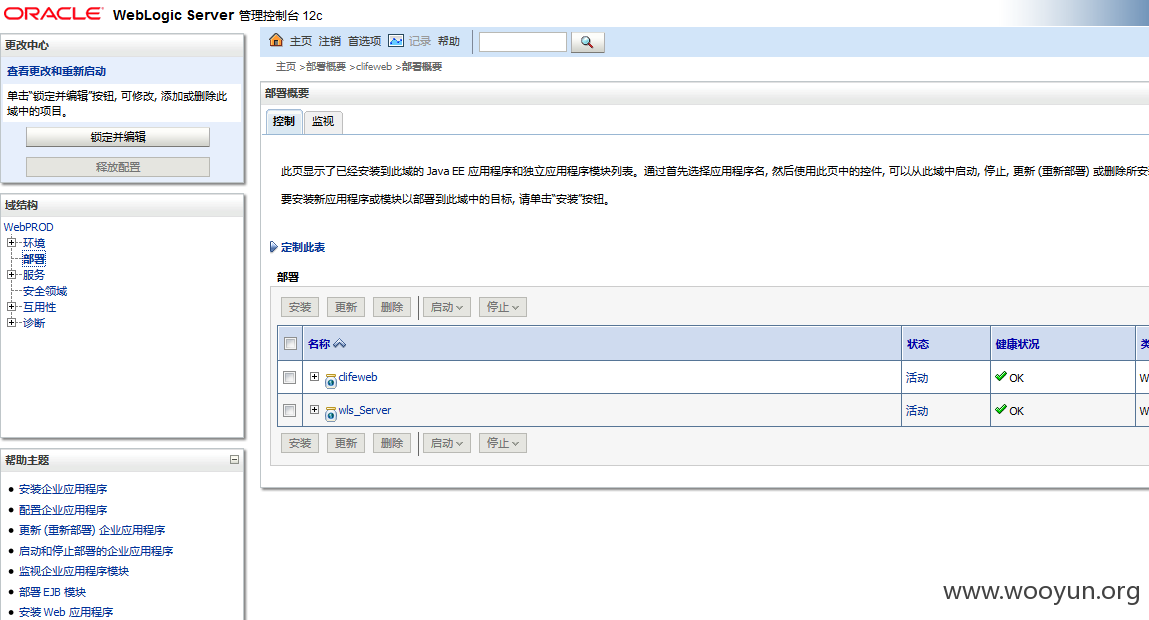The width and height of the screenshot is (1149, 620).
Task: Check the clifeweb row checkbox
Action: pos(289,377)
